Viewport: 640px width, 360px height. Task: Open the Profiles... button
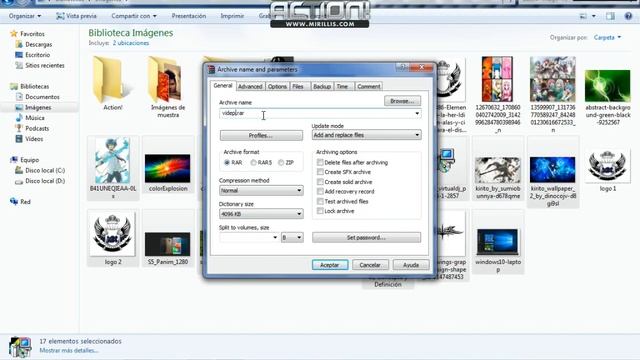[261, 136]
